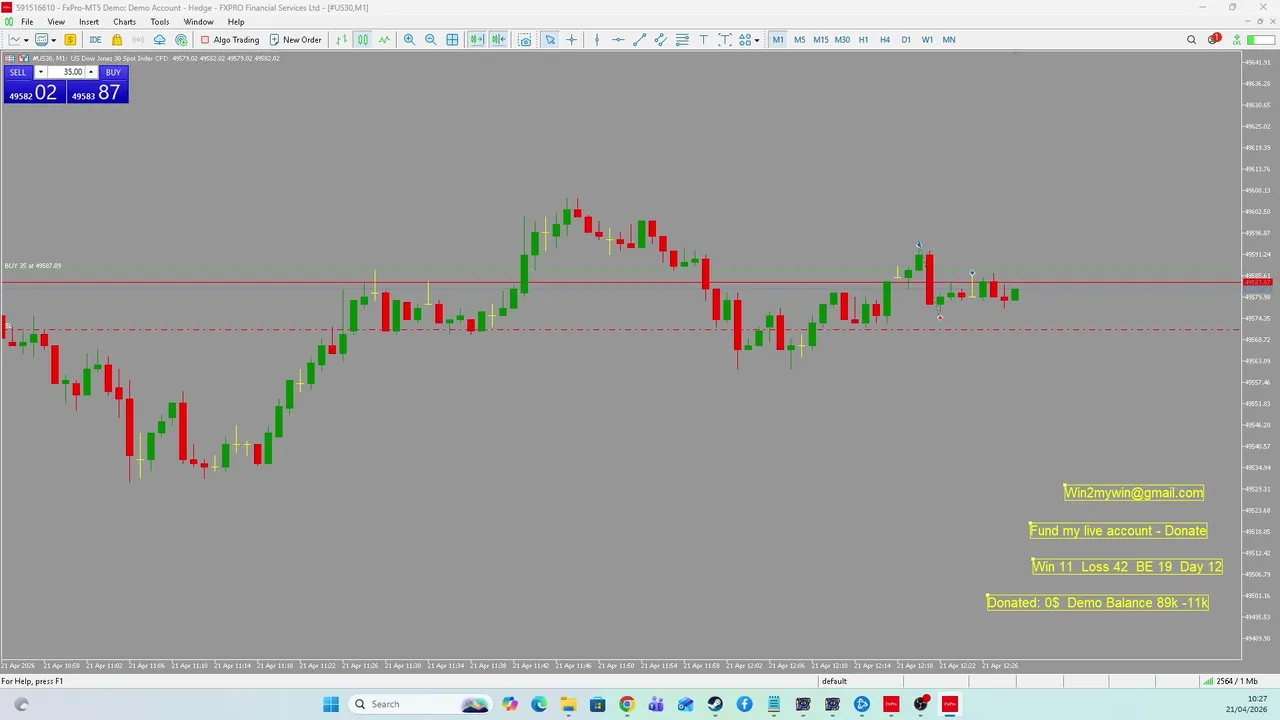This screenshot has width=1280, height=720.
Task: Draw a horizontal line on chart
Action: pyautogui.click(x=618, y=40)
